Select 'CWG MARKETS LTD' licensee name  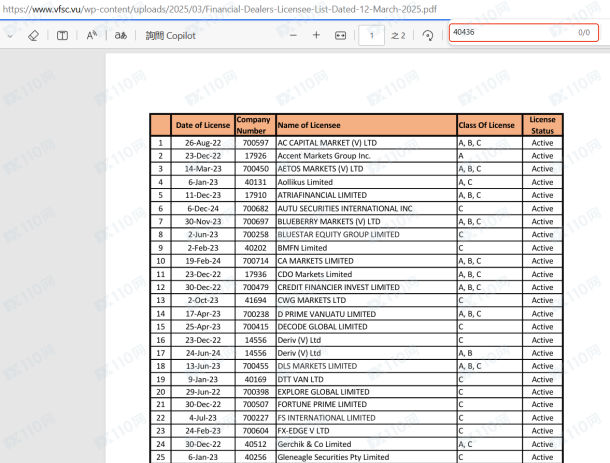(312, 300)
